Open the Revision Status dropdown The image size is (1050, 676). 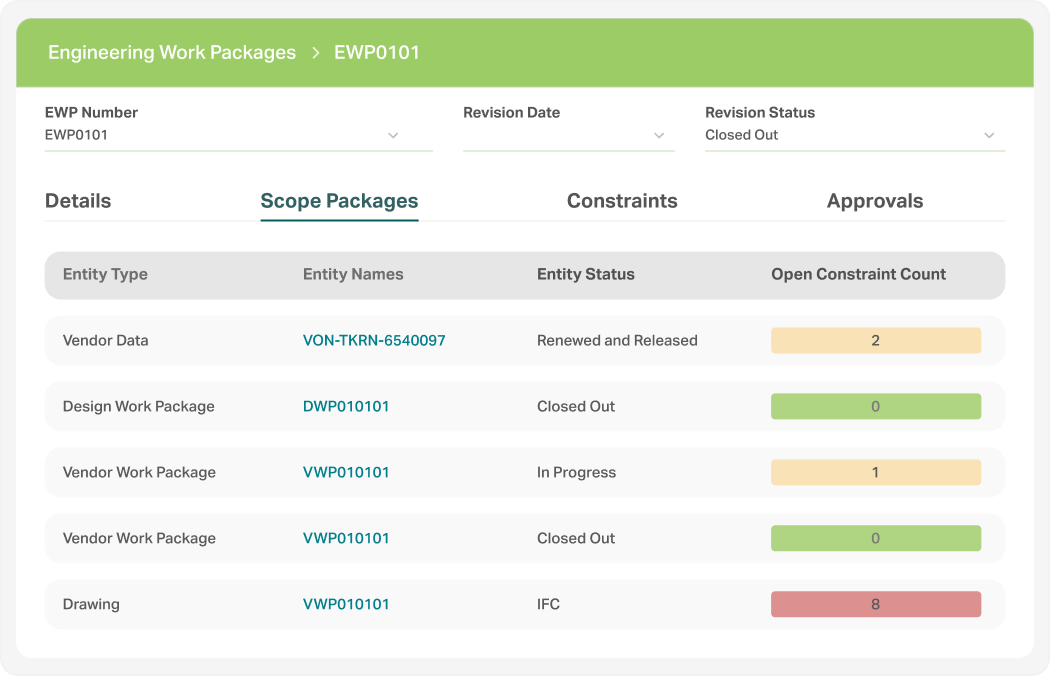point(989,135)
